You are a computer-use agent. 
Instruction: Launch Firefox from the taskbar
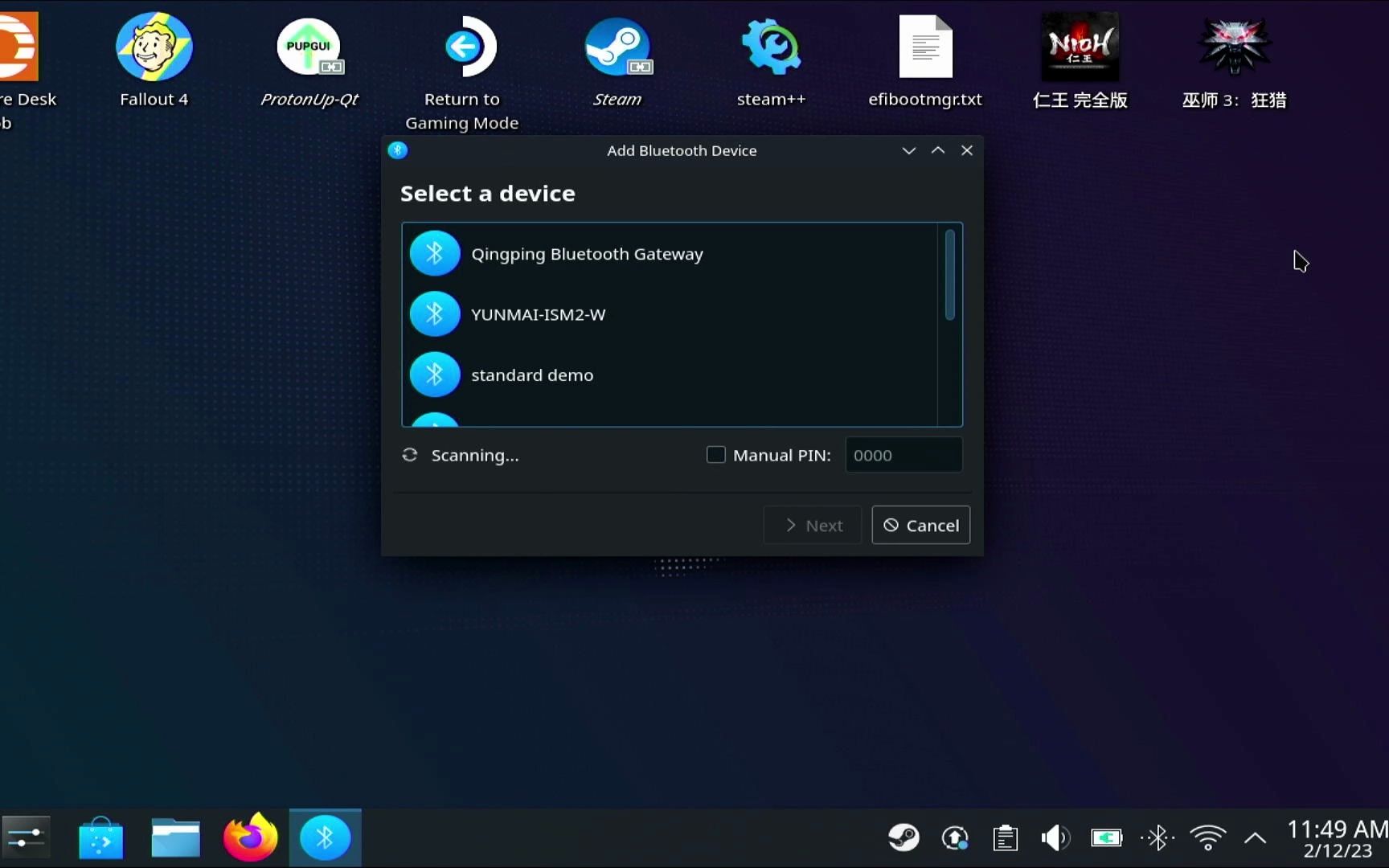[x=250, y=837]
